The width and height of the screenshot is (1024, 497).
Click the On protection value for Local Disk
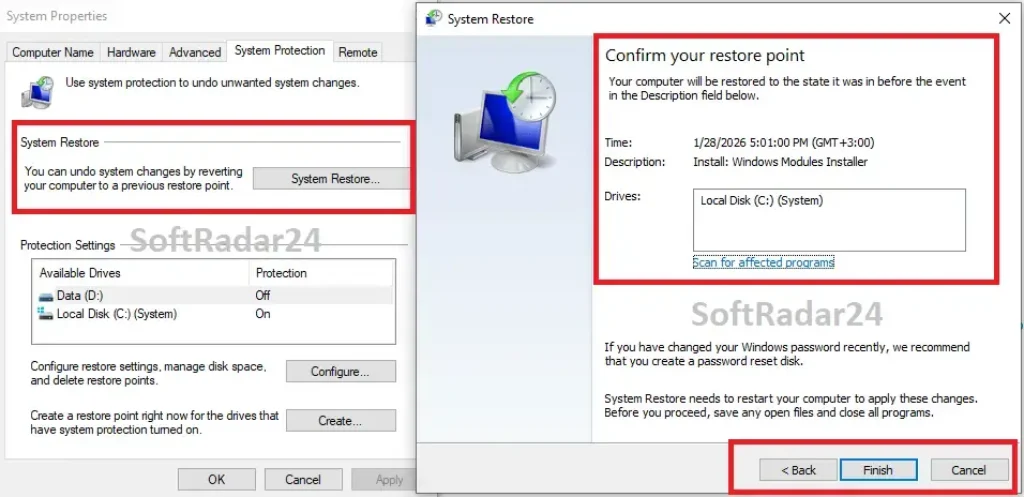263,314
